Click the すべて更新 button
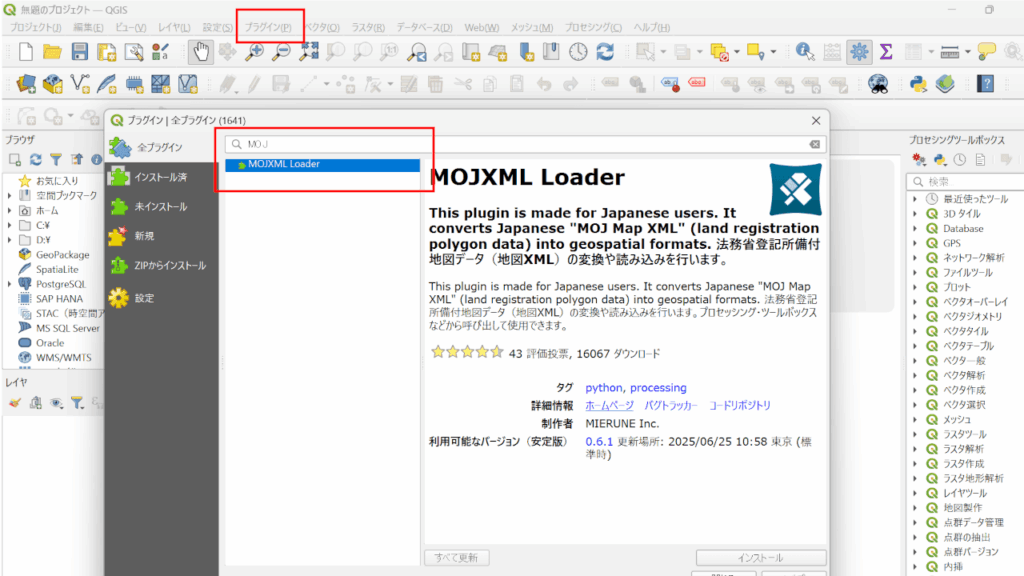The height and width of the screenshot is (576, 1024). click(456, 558)
